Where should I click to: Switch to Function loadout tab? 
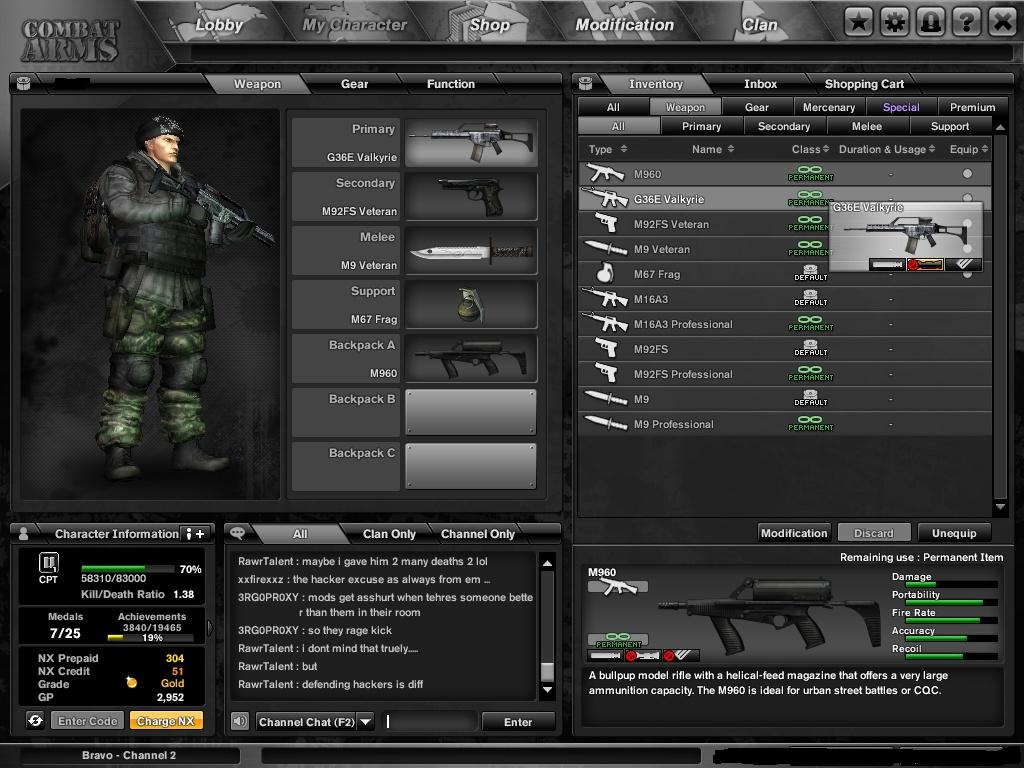point(451,84)
